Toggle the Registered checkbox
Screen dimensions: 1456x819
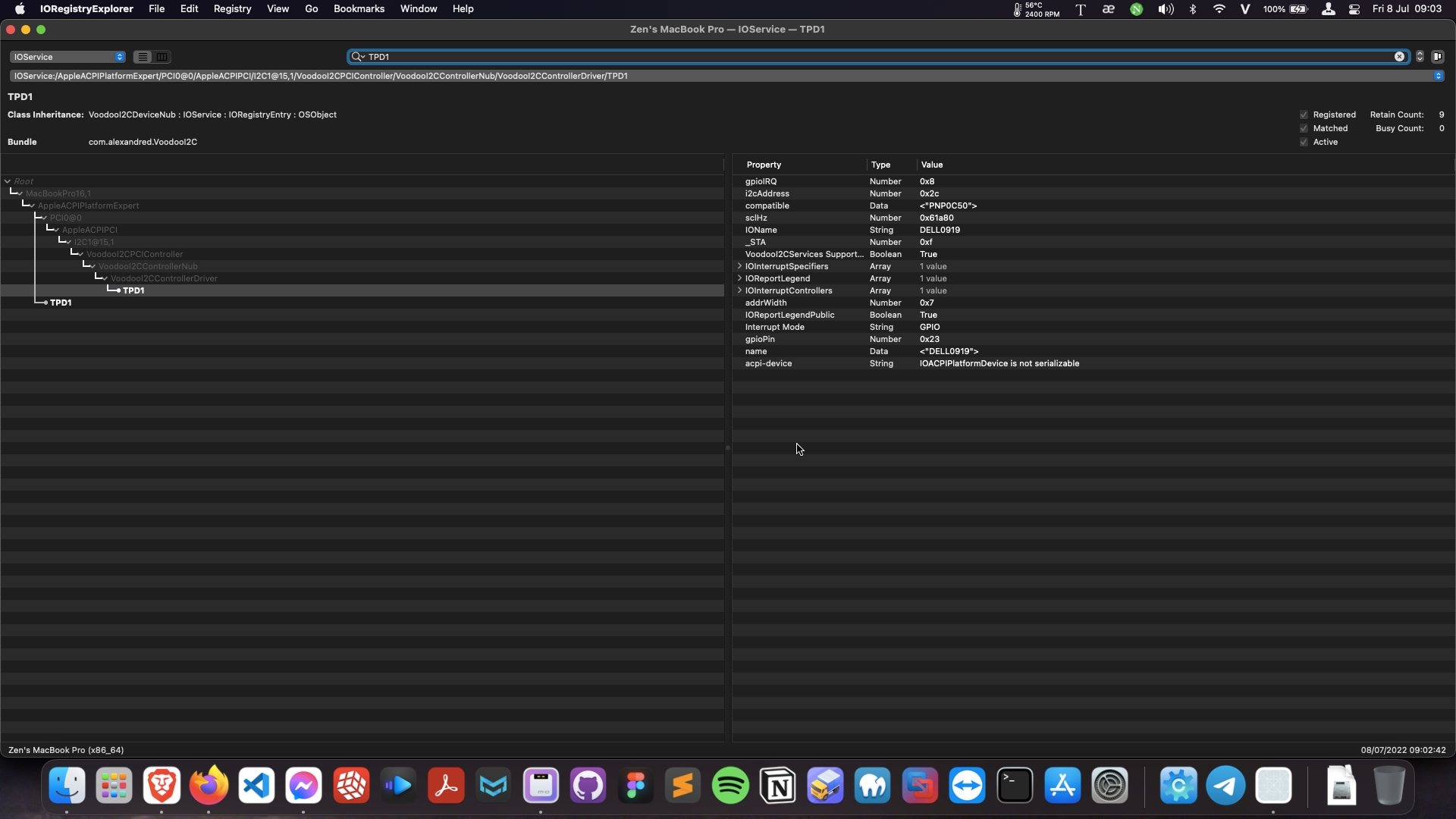coord(1304,115)
